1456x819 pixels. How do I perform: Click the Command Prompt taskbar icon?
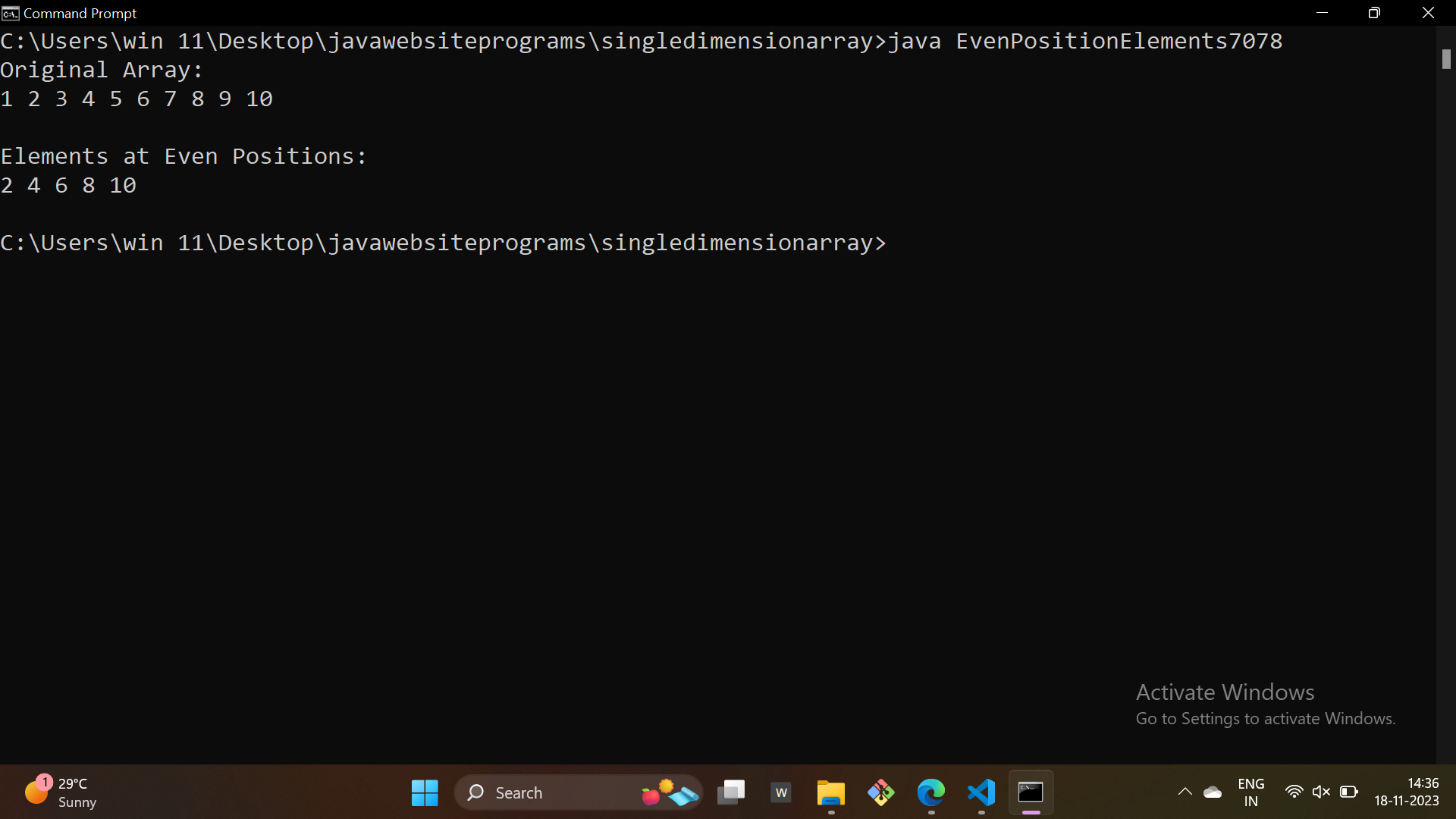(x=1031, y=792)
